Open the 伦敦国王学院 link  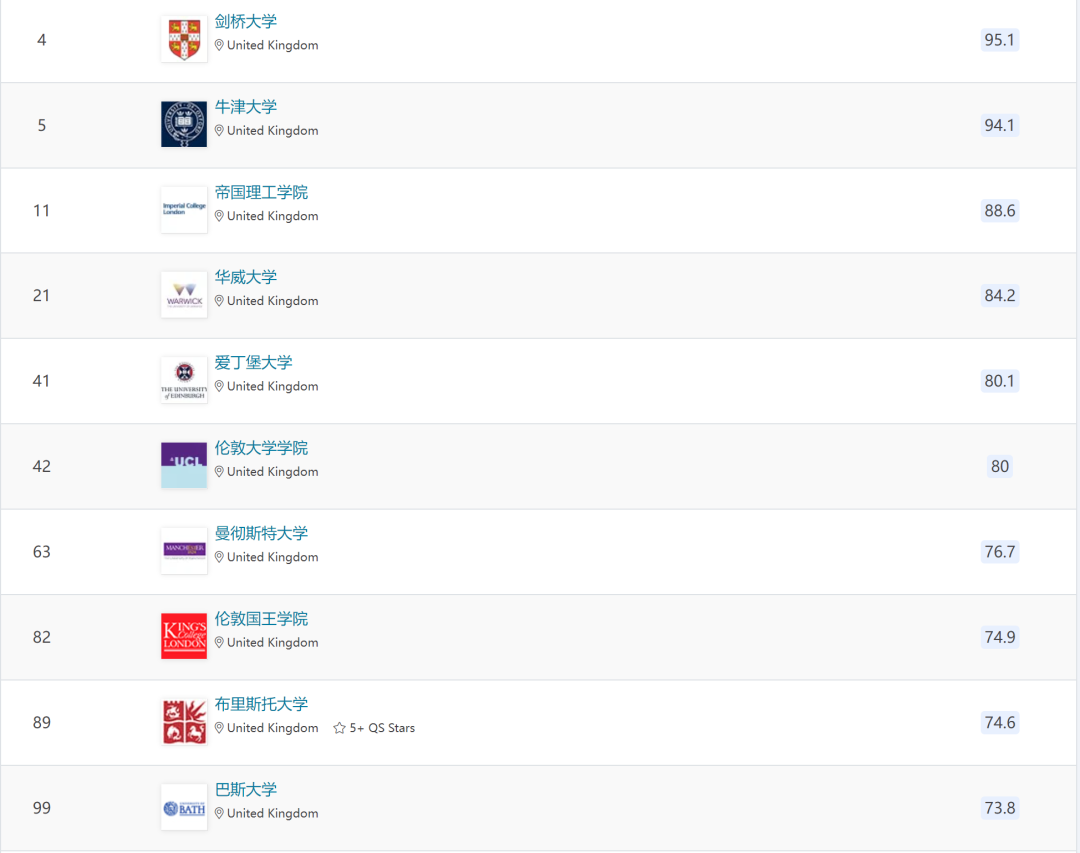click(261, 619)
